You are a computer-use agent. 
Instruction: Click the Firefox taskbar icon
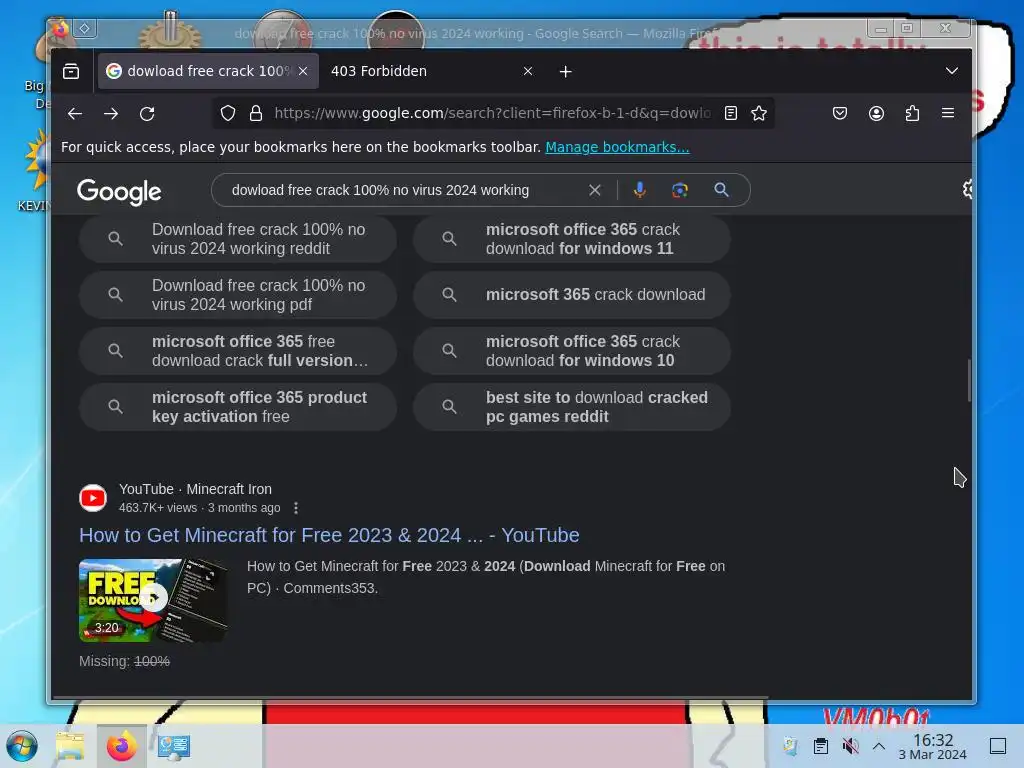click(121, 746)
